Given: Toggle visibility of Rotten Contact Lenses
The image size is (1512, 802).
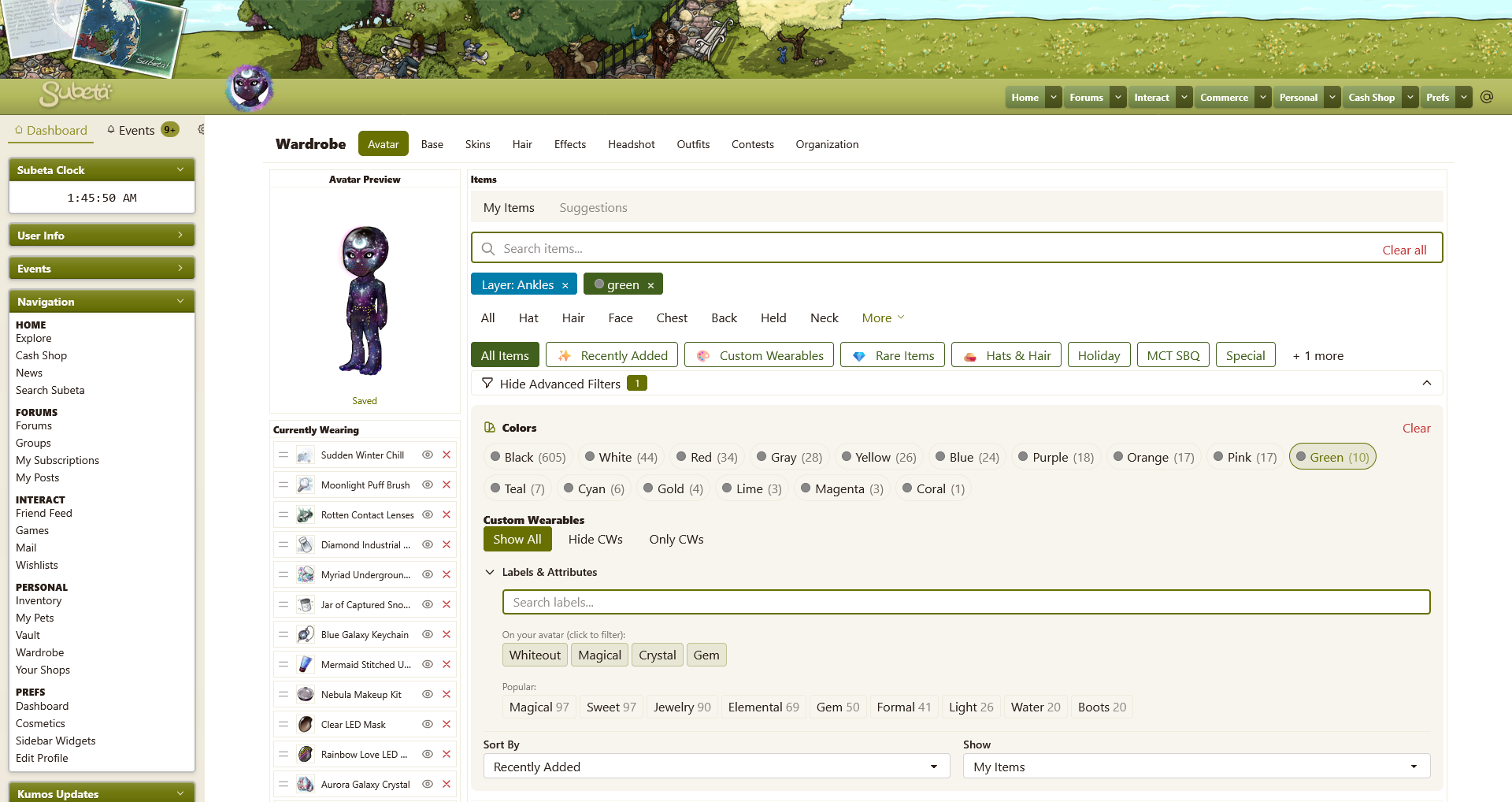Looking at the screenshot, I should [428, 515].
